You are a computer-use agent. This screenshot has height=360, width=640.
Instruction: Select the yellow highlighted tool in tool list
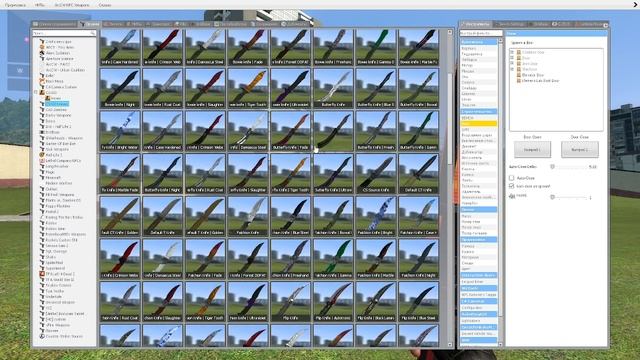479,123
